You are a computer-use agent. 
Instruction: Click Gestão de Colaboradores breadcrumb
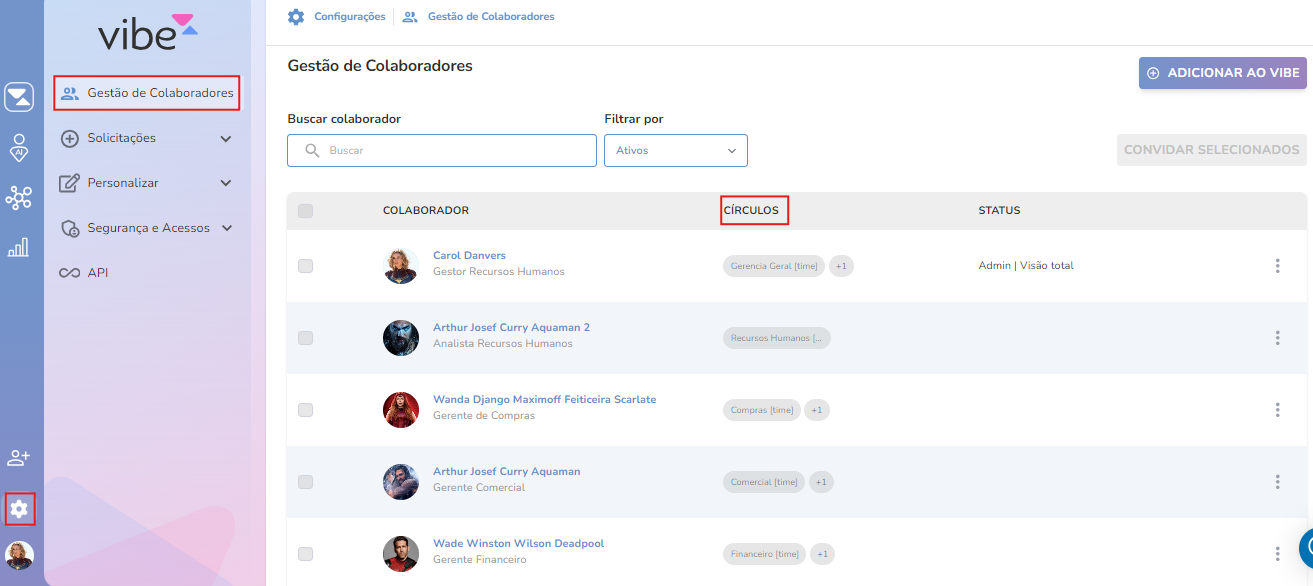[x=491, y=17]
